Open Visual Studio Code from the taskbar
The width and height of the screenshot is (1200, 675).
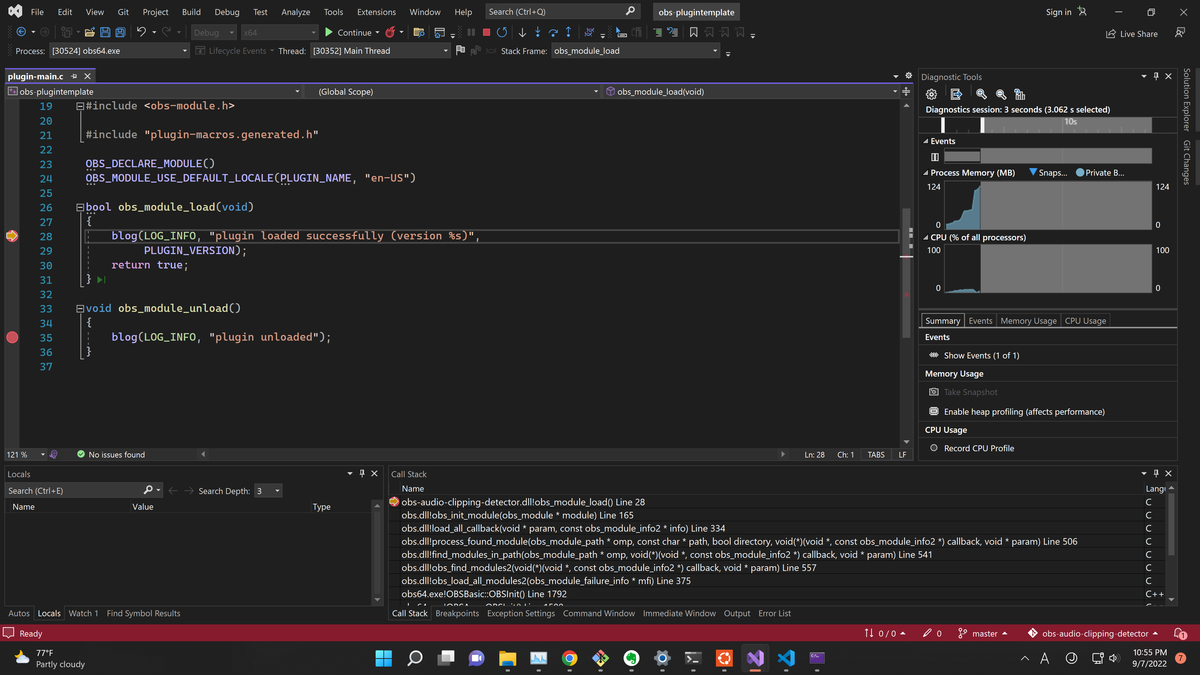[786, 658]
